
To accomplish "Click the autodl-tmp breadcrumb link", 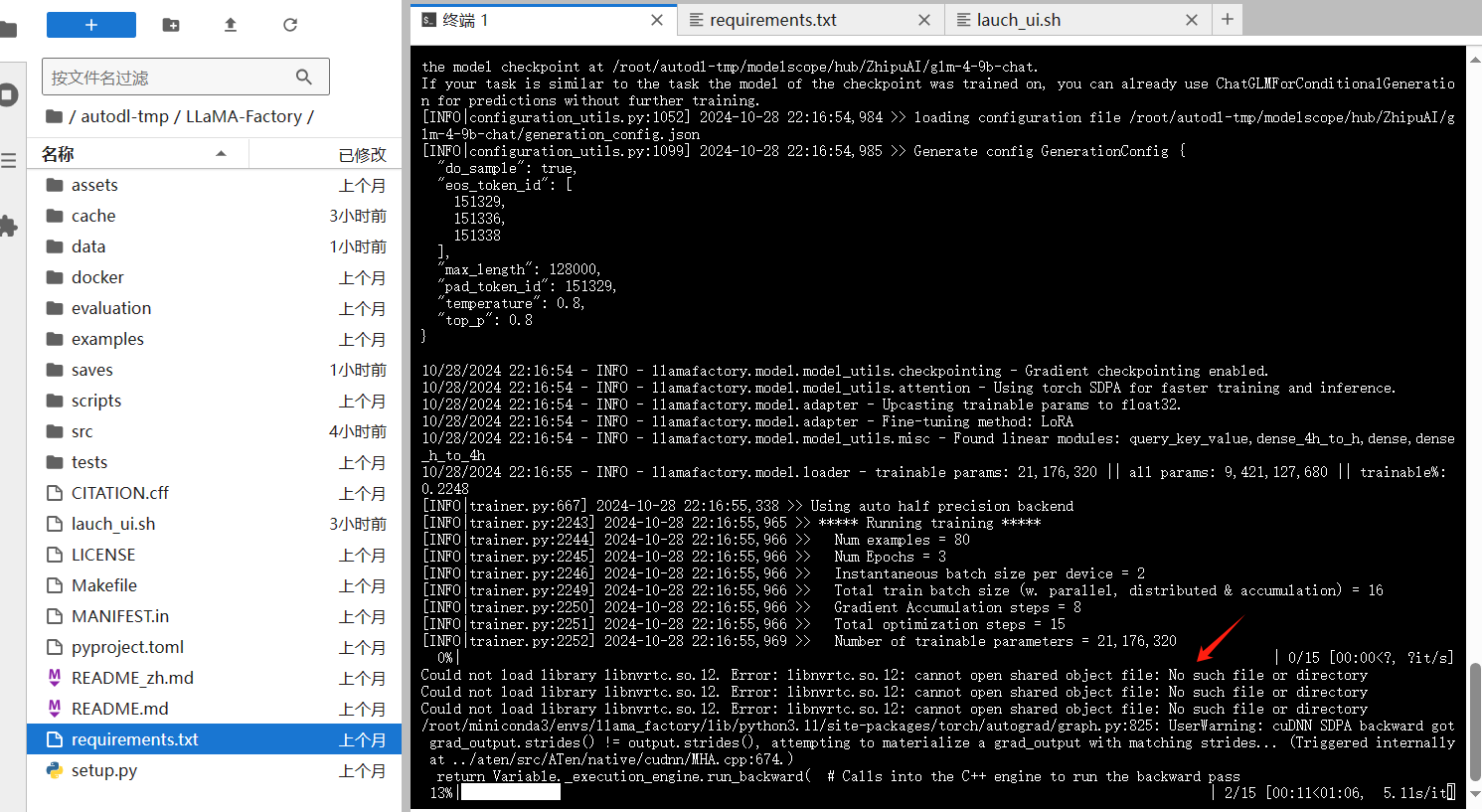I will click(124, 116).
